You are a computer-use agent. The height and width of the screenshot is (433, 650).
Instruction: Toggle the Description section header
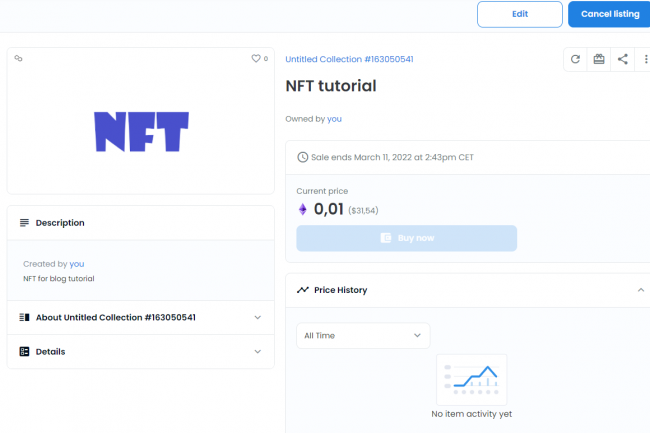coord(140,223)
